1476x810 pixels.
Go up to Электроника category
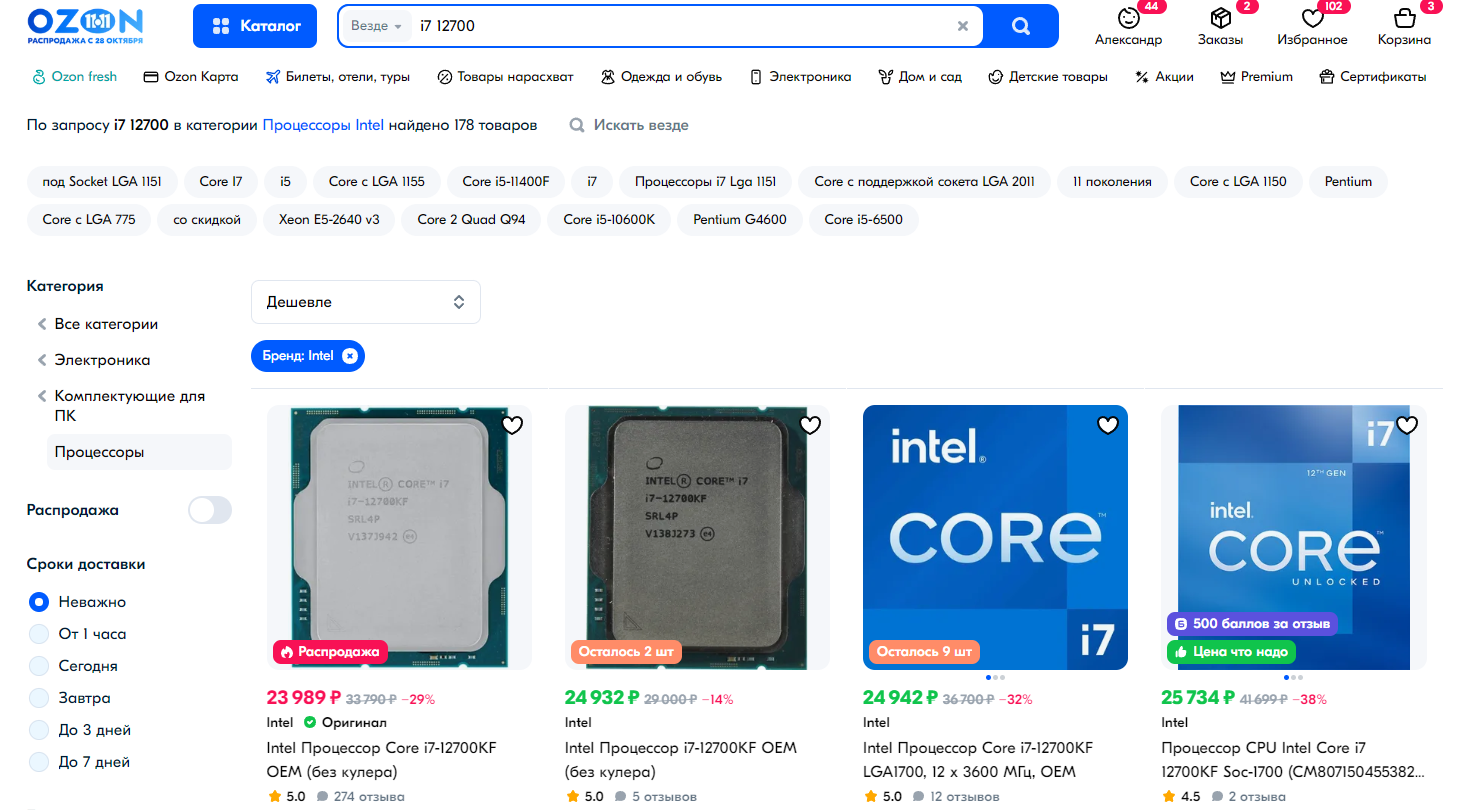point(102,360)
